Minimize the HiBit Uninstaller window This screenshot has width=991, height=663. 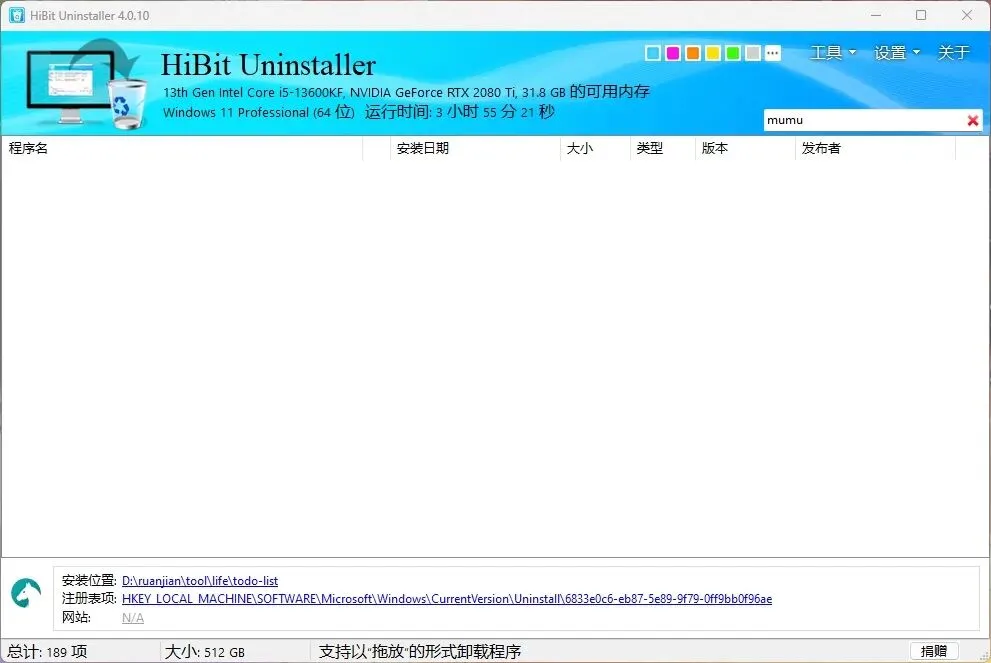pos(876,15)
